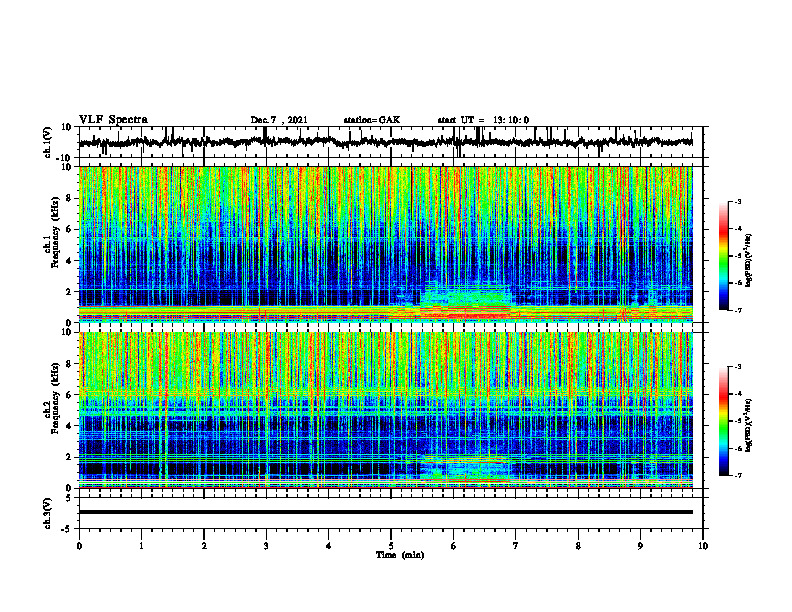Click the time axis tick label "0"
Viewport: 792px width, 612px height.
click(x=79, y=546)
